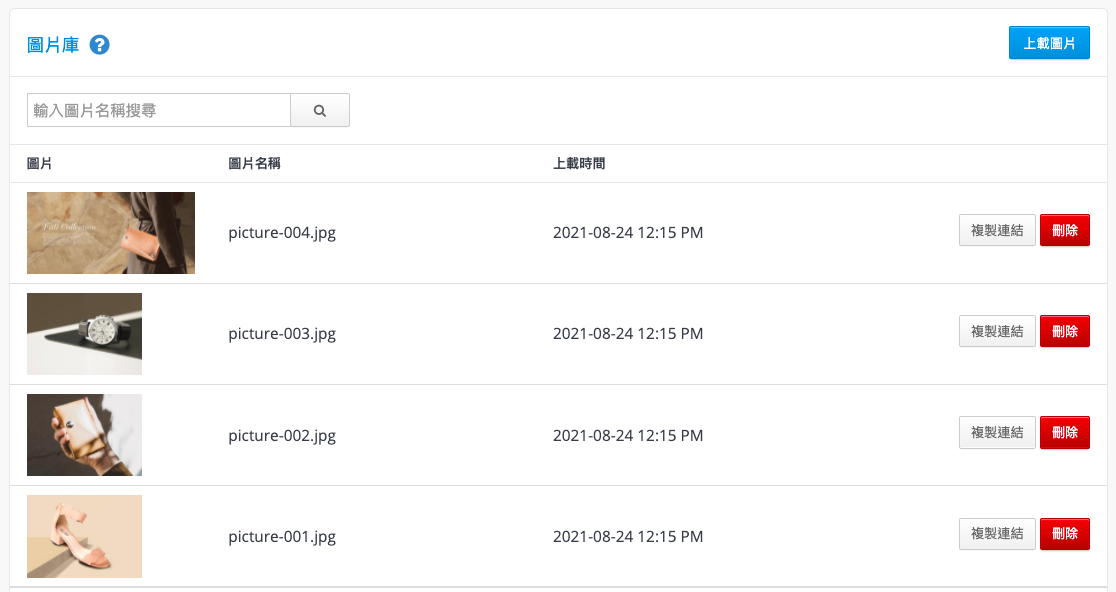This screenshot has height=592, width=1116.
Task: Open the picture-002.jpg hand-held wallet thumbnail
Action: pos(85,435)
